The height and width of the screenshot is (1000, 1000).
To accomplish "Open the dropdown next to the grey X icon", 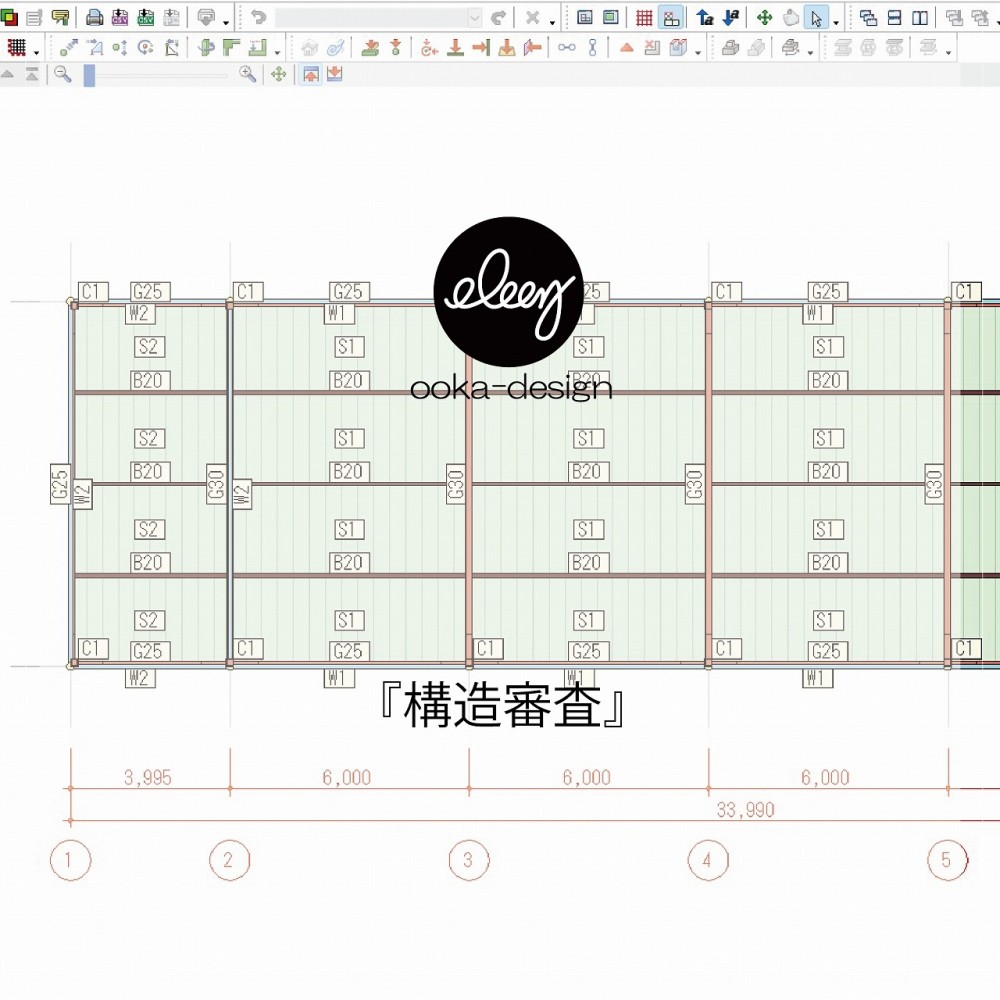I will click(552, 22).
